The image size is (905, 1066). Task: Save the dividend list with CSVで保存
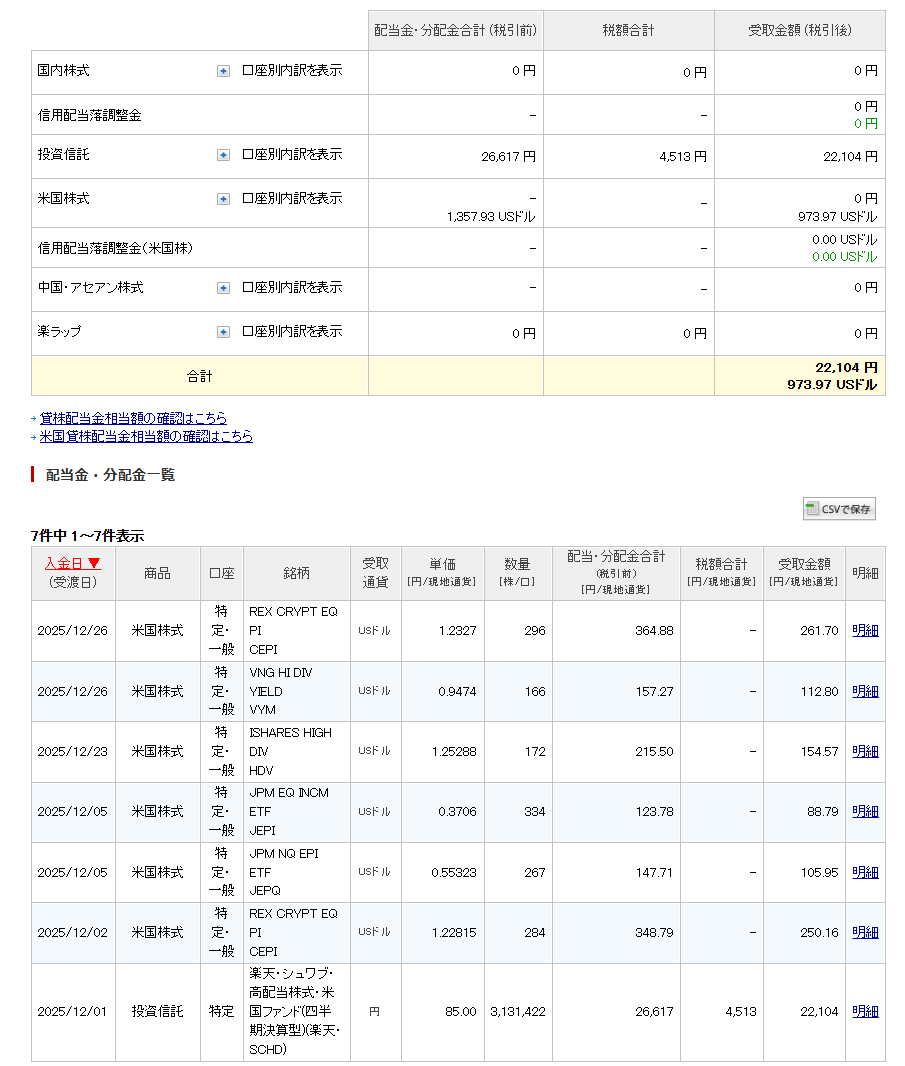click(x=839, y=509)
